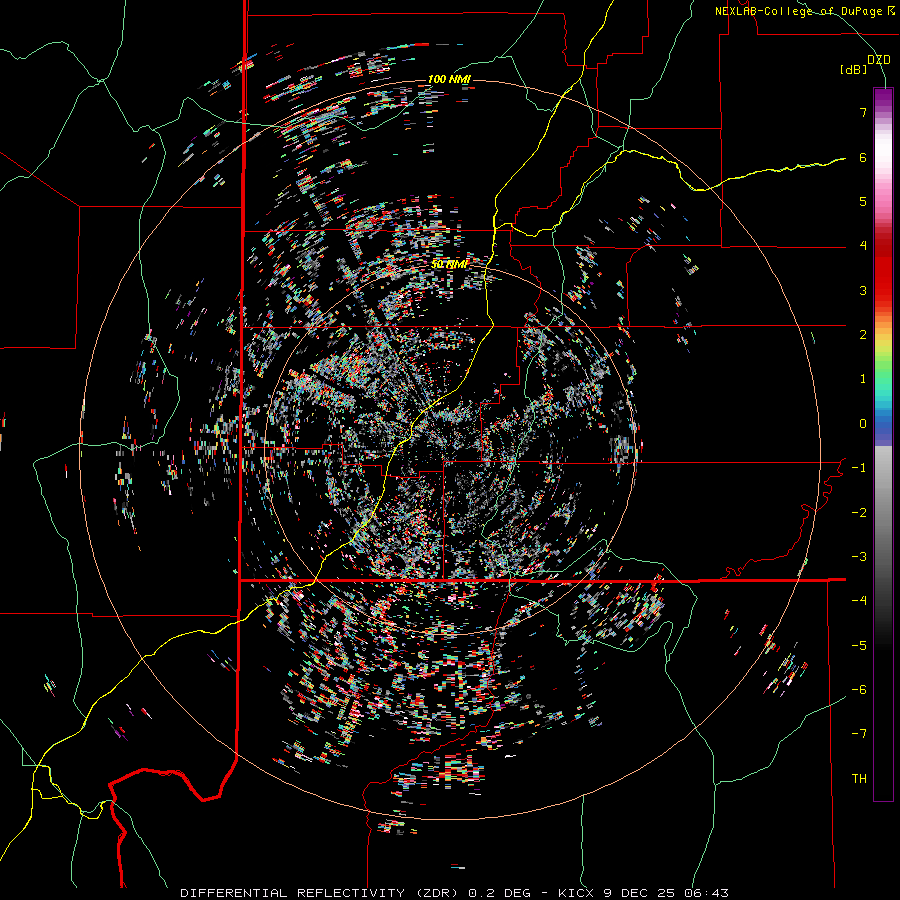900x900 pixels.
Task: Click the ZDR color scale bar
Action: (883, 444)
